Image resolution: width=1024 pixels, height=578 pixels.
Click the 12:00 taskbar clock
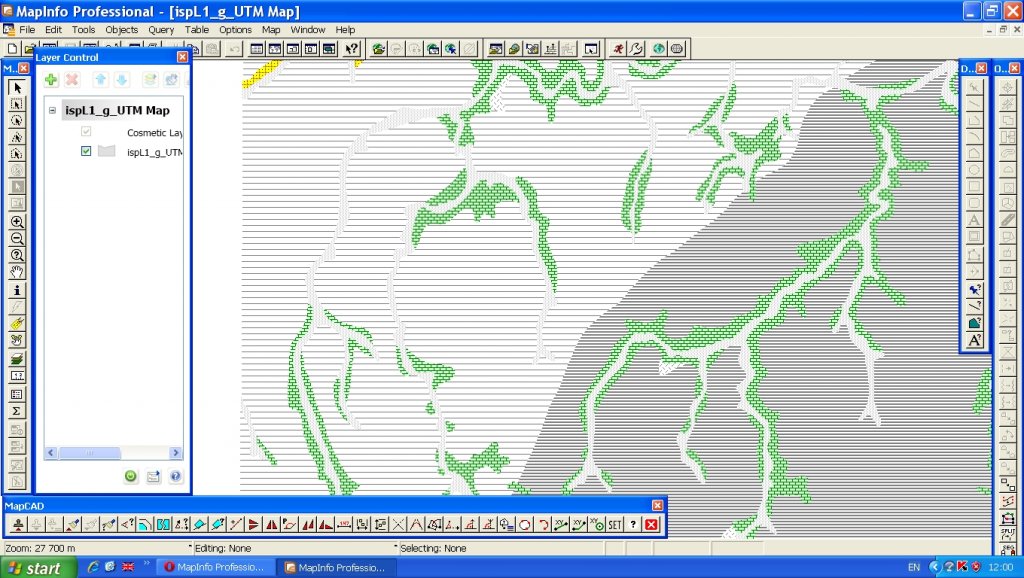[x=1001, y=568]
